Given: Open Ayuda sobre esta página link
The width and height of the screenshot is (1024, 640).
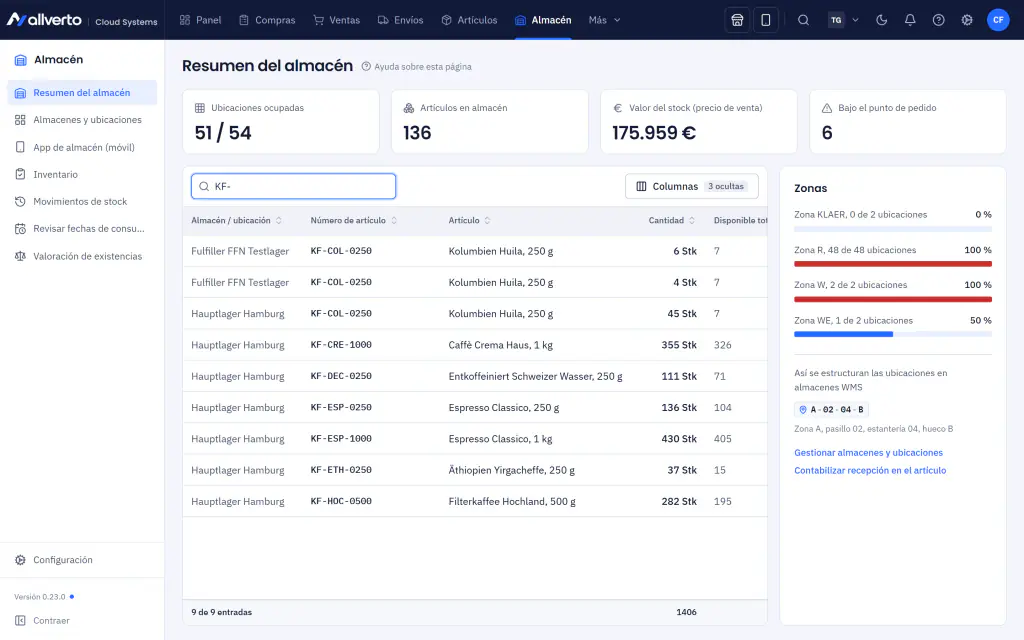Looking at the screenshot, I should pyautogui.click(x=417, y=67).
